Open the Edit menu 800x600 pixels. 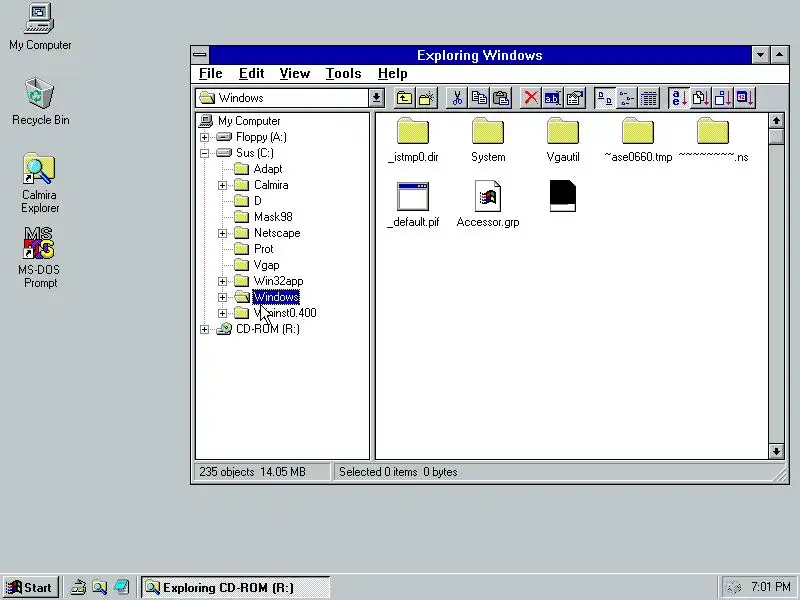(x=252, y=73)
